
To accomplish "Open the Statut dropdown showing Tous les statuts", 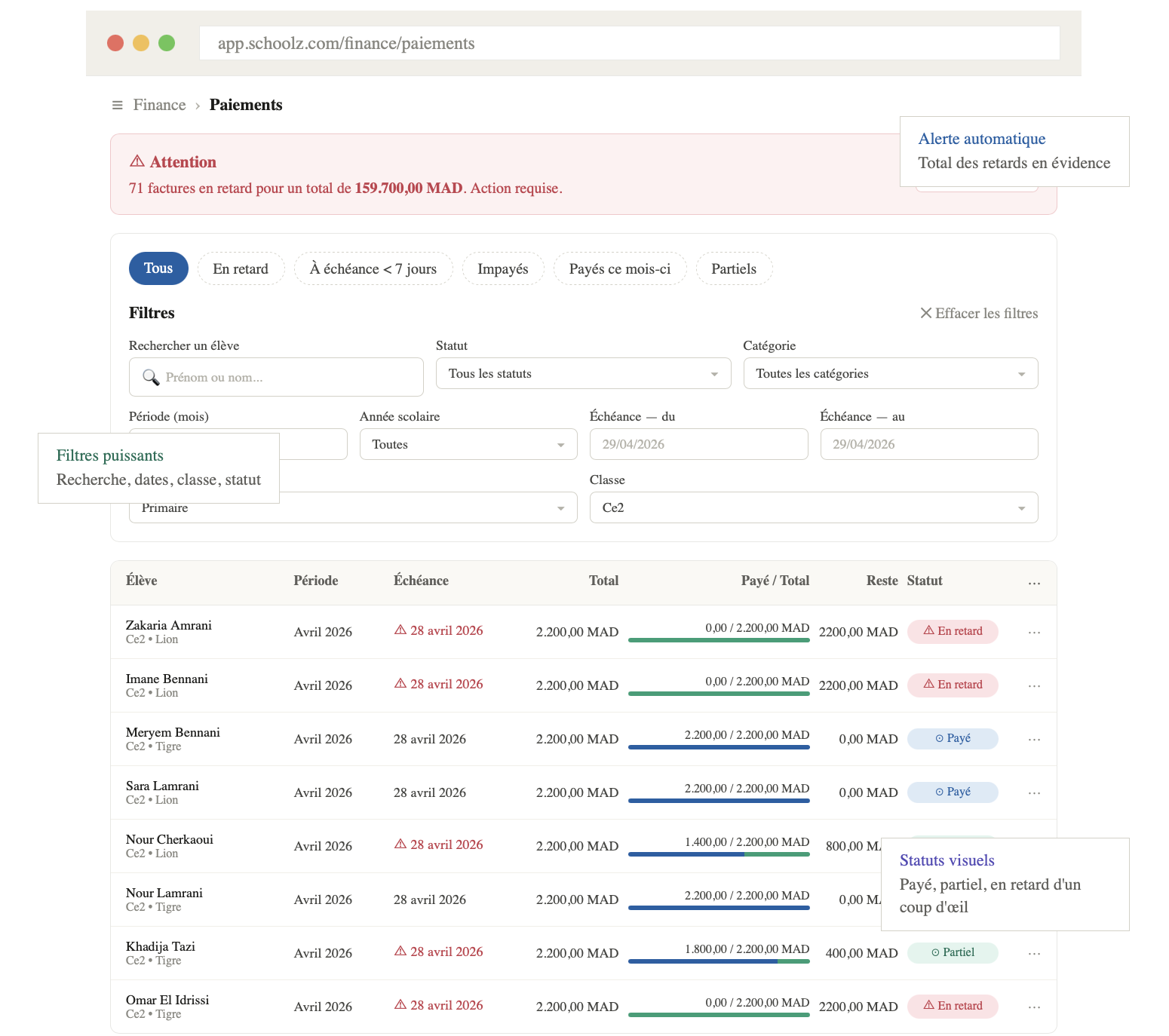I will click(583, 373).
